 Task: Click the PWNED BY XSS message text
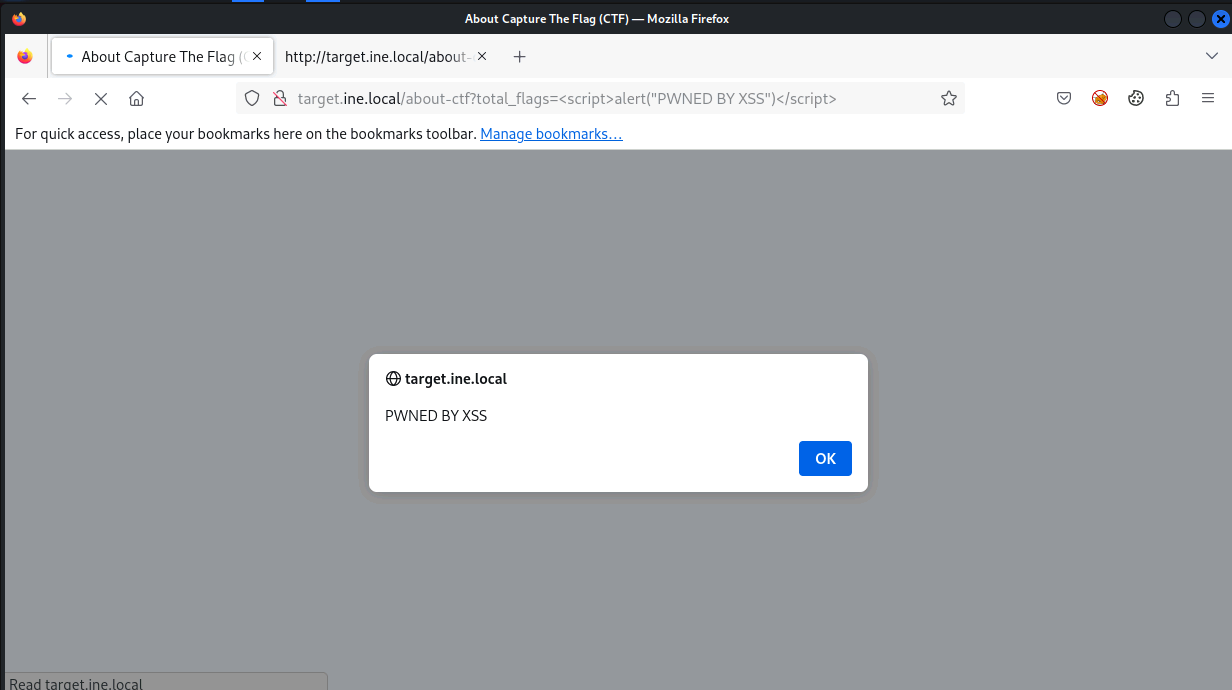(436, 416)
